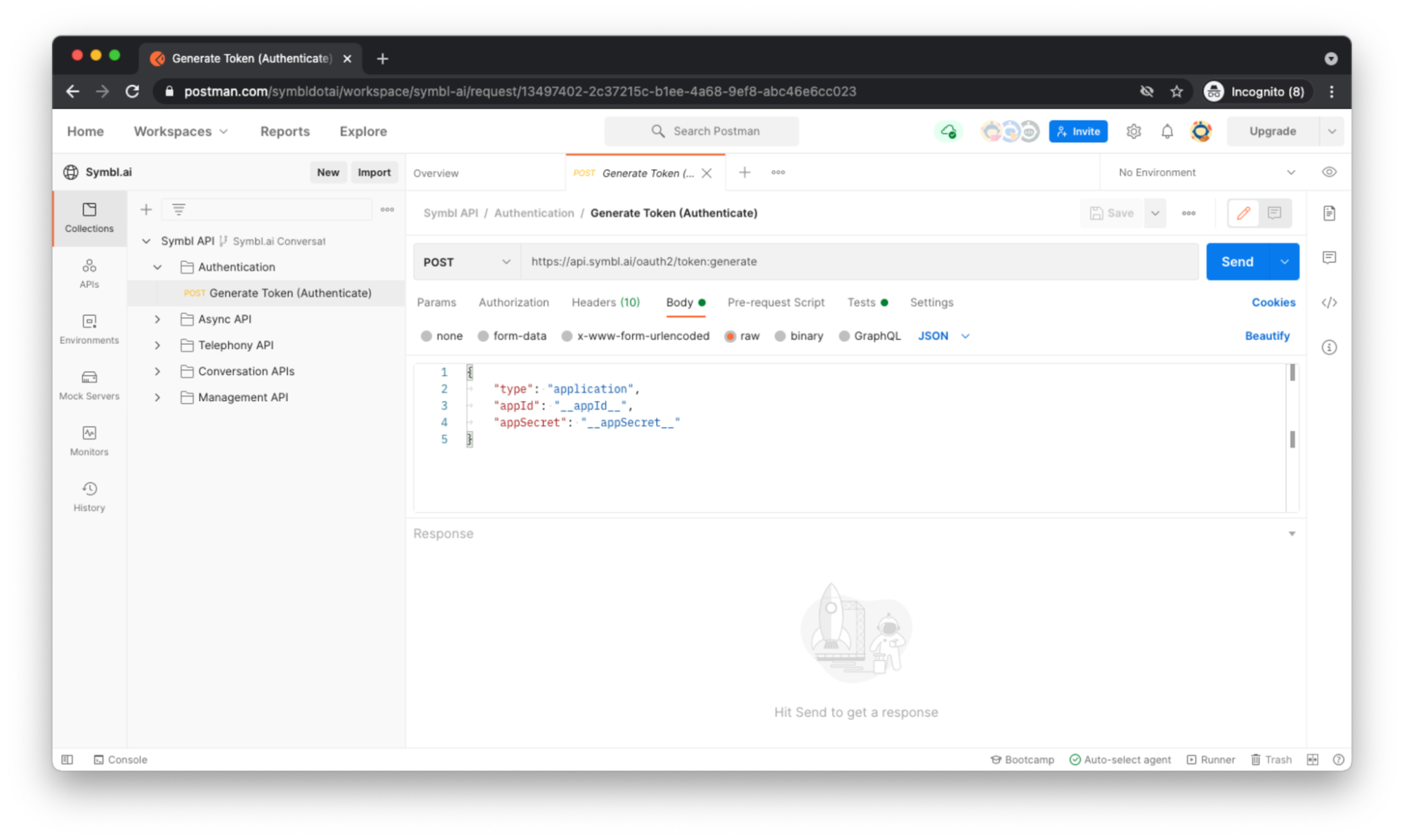The width and height of the screenshot is (1404, 840).
Task: Open the Send button dropdown arrow
Action: [1284, 261]
